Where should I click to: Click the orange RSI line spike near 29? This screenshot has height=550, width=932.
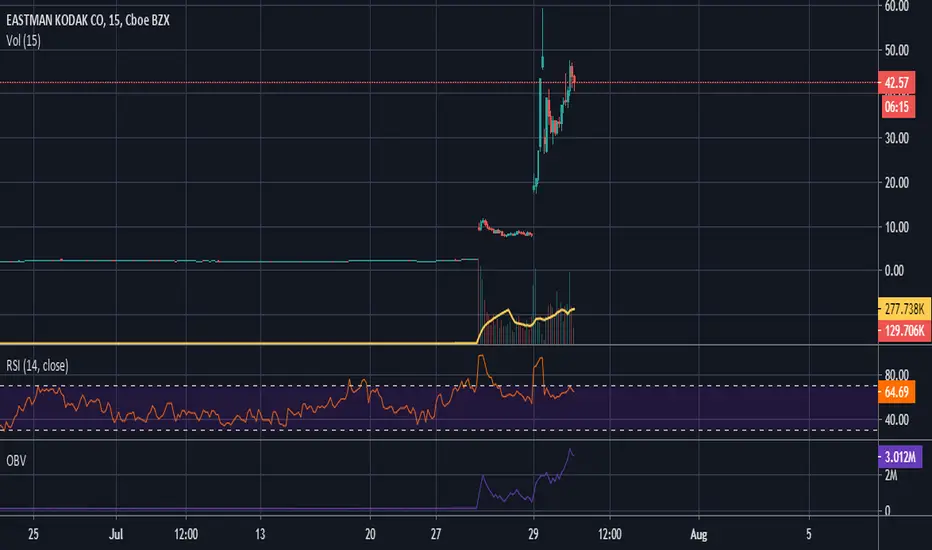540,359
